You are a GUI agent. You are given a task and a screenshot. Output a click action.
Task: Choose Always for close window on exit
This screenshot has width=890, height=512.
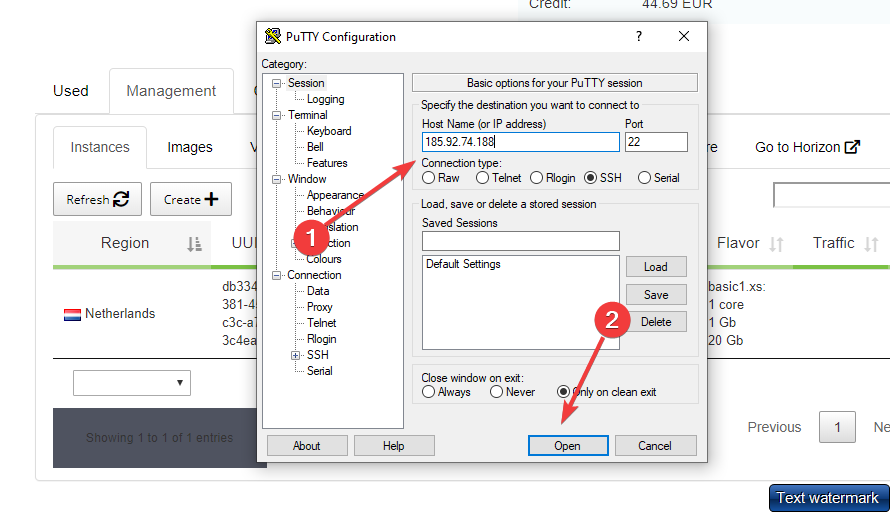coord(429,392)
